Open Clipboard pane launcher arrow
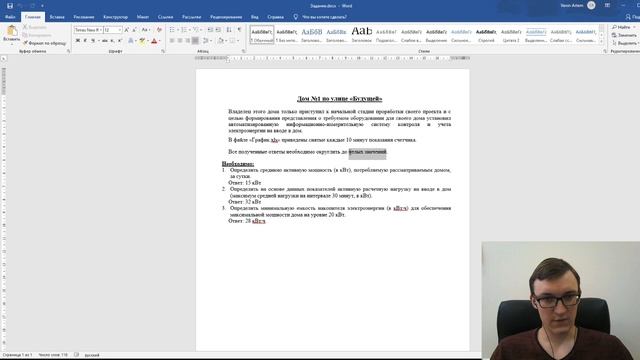Image resolution: width=640 pixels, height=360 pixels. point(68,51)
